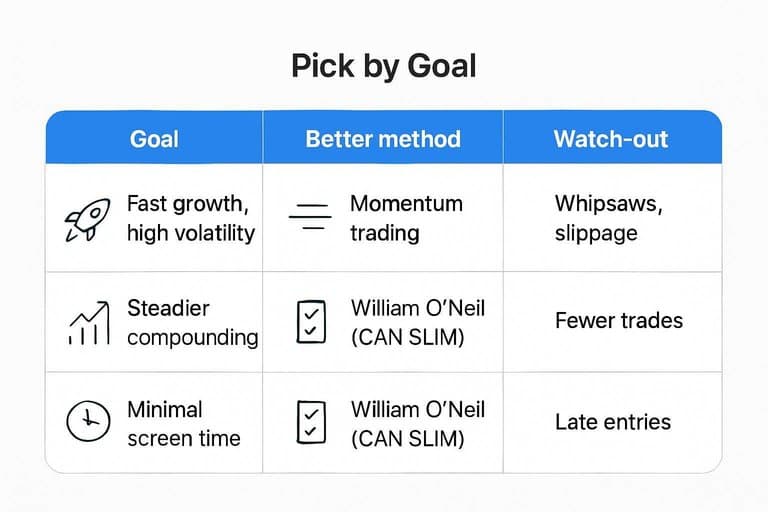Click the rising chart icon beside Steadier compounding
Viewport: 768px width, 512px height.
[86, 322]
